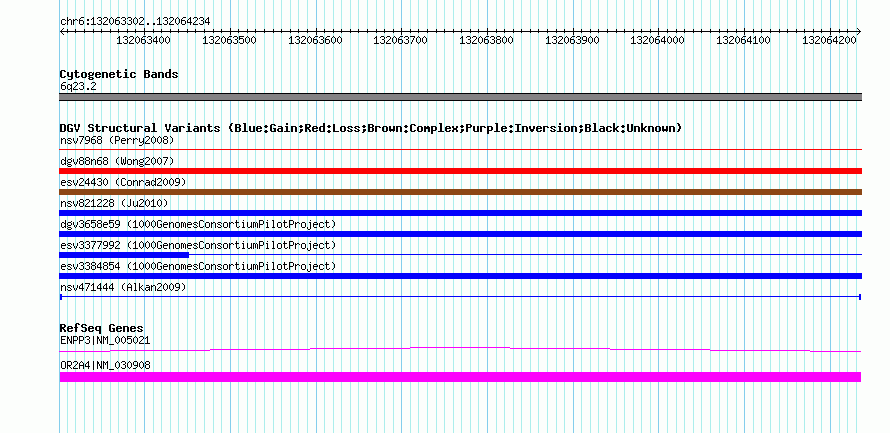Click ruler tick label 132063800

[486, 40]
